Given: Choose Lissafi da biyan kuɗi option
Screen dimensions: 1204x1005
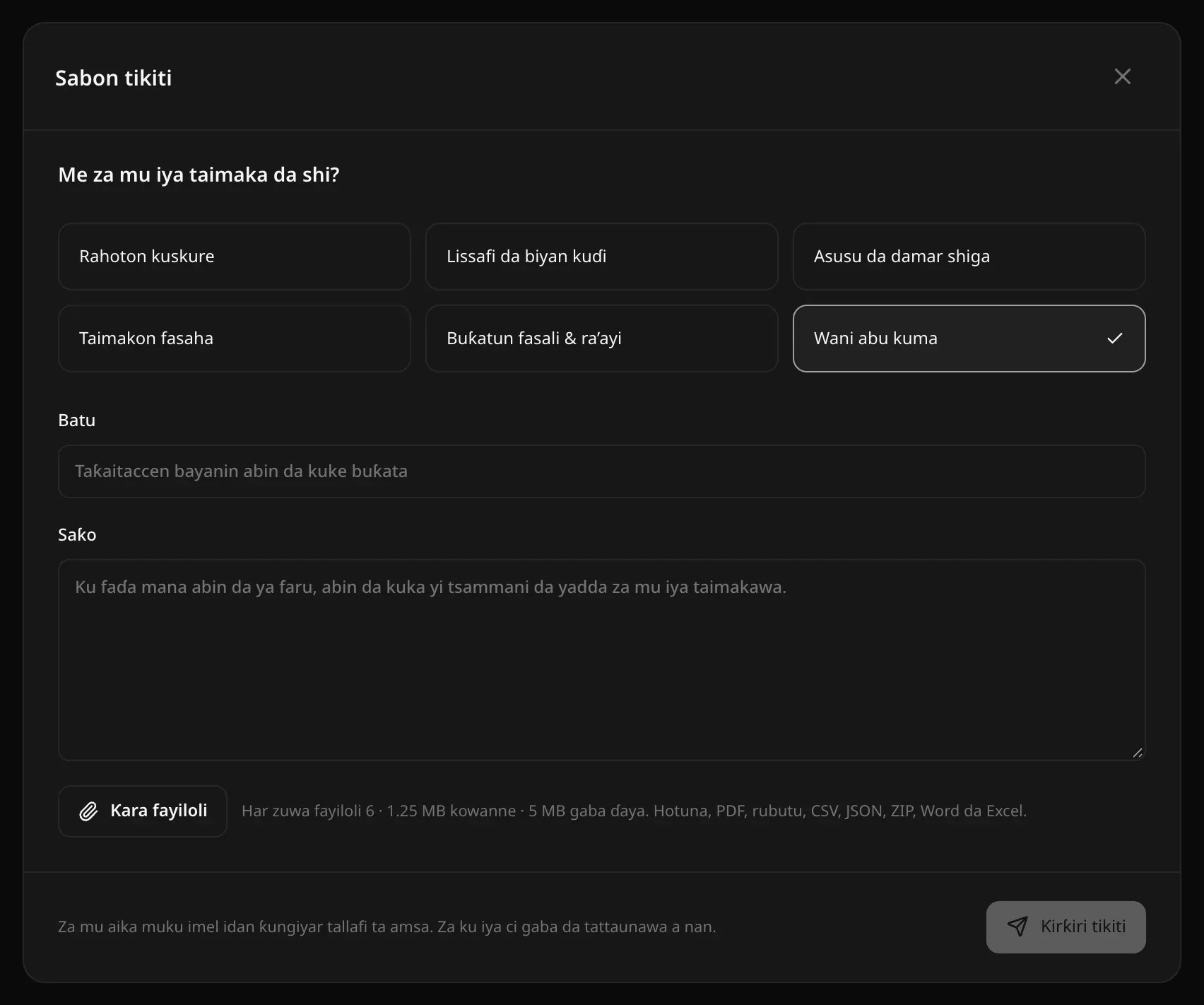Looking at the screenshot, I should click(602, 257).
